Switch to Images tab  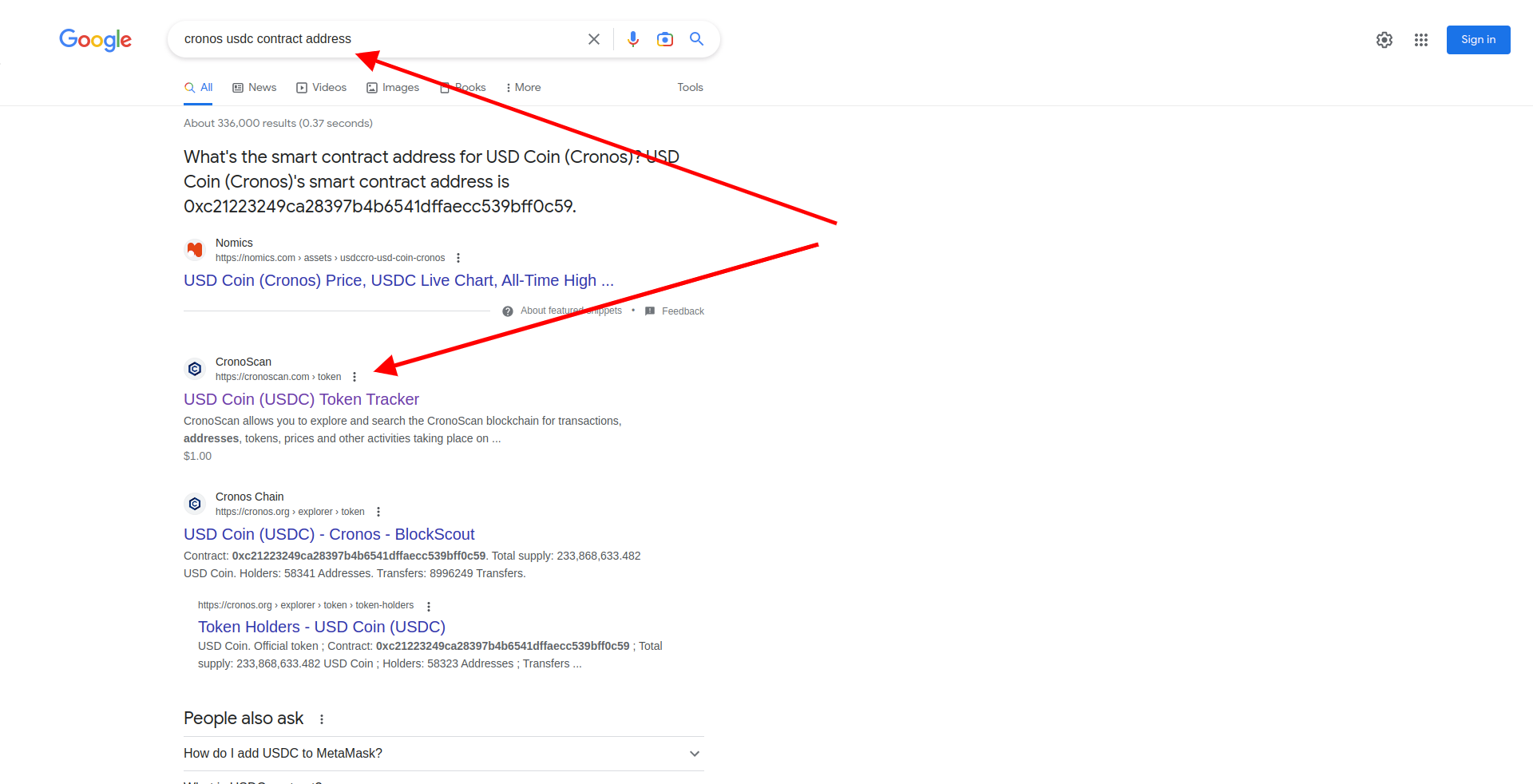[393, 88]
